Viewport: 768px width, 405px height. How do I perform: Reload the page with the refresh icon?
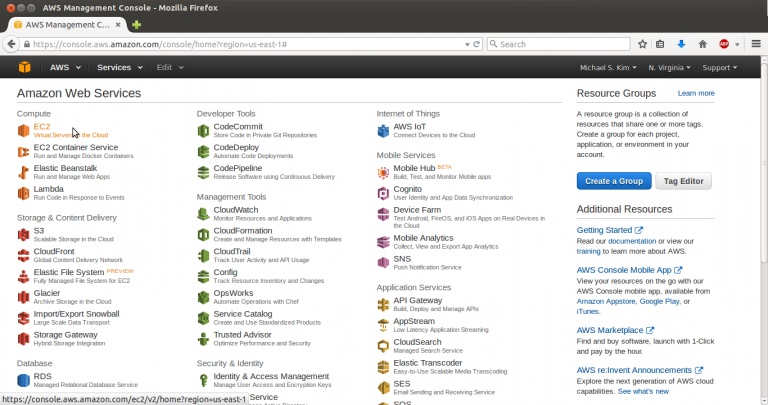tap(476, 44)
